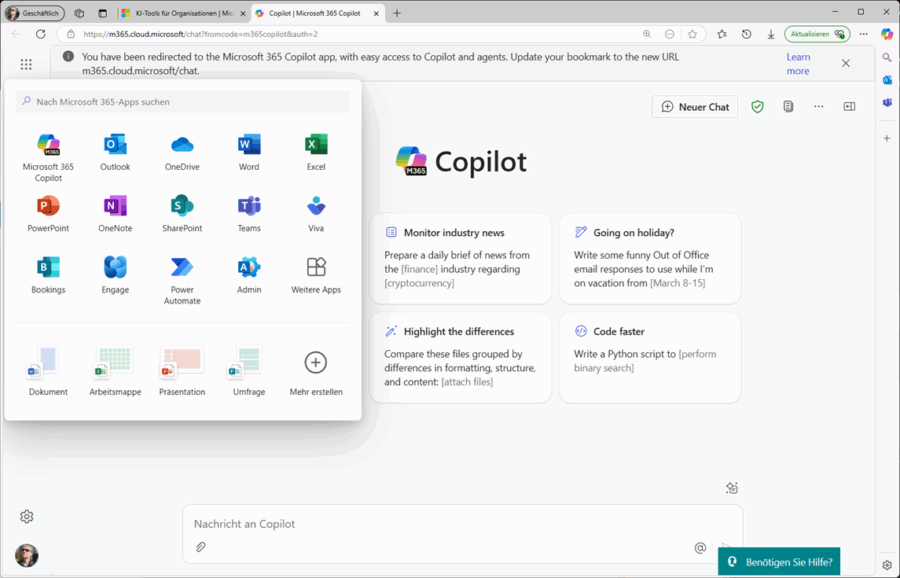Reload the page
This screenshot has width=900, height=578.
[40, 34]
